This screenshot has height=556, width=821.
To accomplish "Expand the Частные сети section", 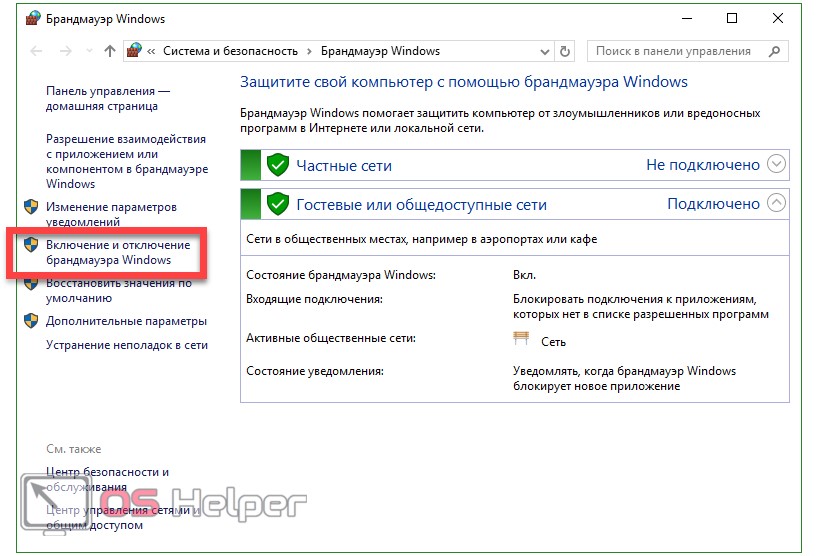I will [776, 165].
